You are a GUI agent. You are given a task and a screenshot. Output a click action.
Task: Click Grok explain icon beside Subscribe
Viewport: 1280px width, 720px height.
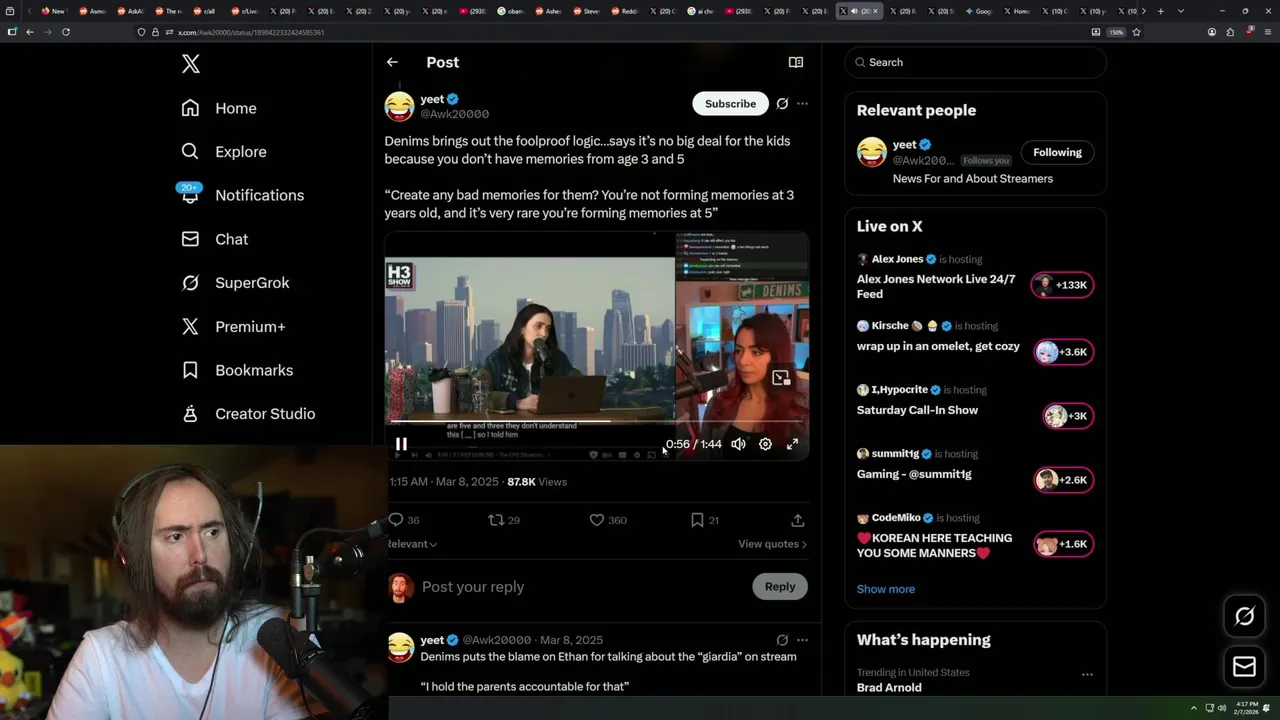782,104
